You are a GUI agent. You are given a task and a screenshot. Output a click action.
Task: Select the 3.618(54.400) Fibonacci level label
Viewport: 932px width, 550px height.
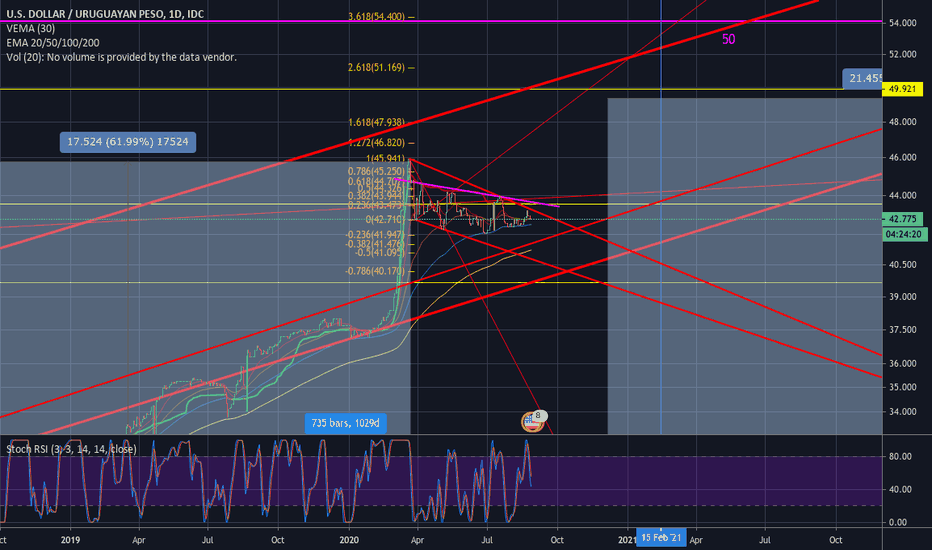376,17
